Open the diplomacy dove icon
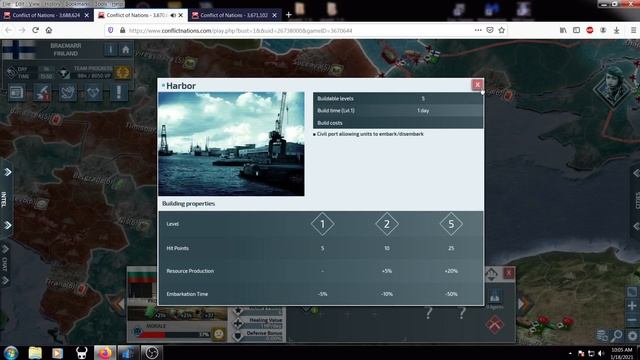This screenshot has width=640, height=360. coord(68,93)
